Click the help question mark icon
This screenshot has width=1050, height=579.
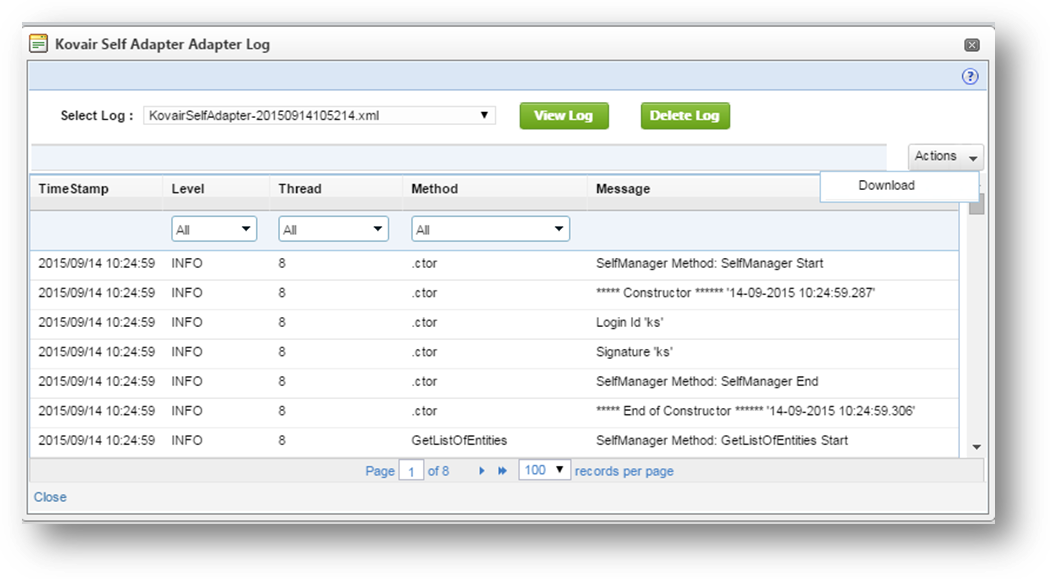pyautogui.click(x=968, y=74)
